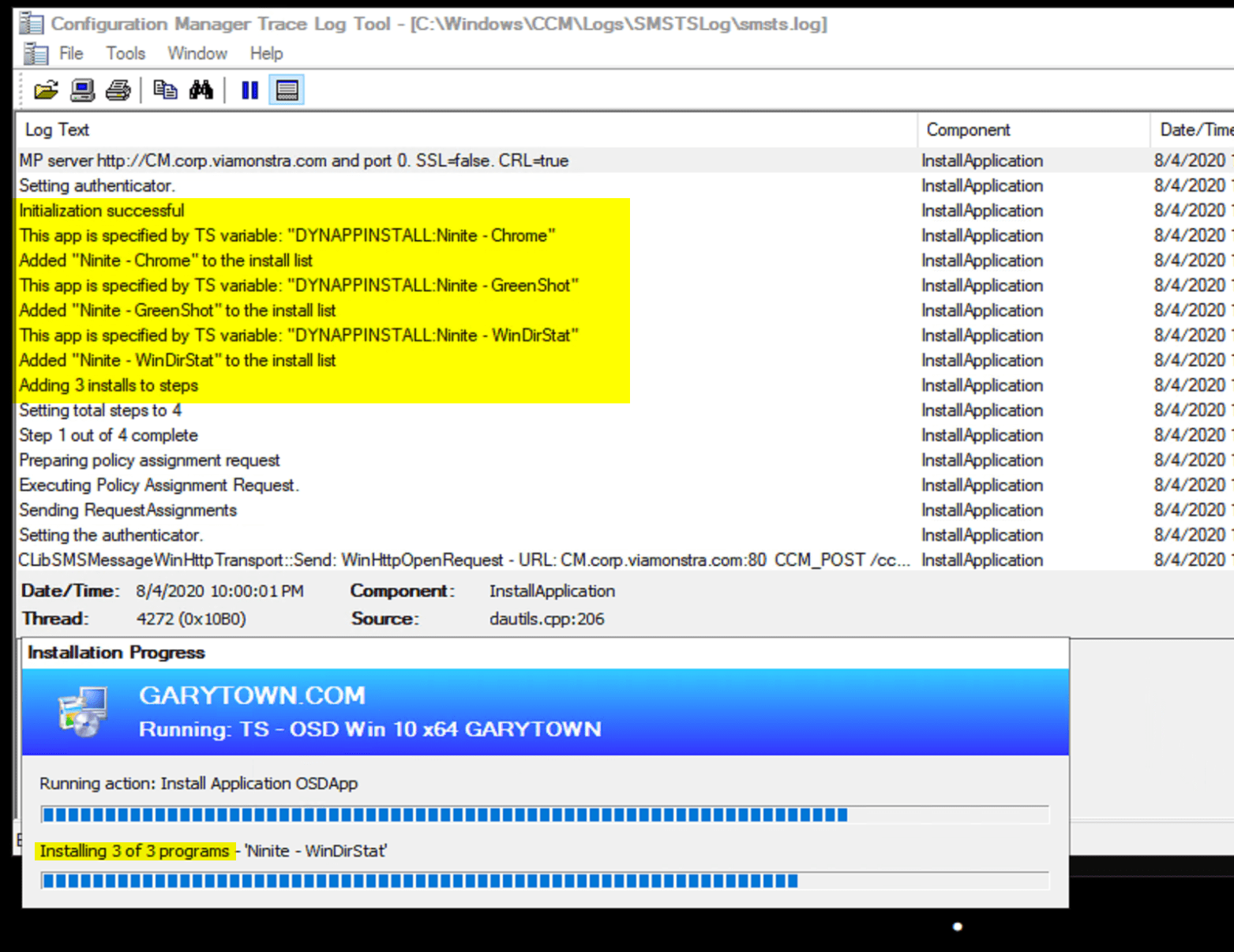Sort entries by the Component column header
The height and width of the screenshot is (952, 1234).
point(968,129)
